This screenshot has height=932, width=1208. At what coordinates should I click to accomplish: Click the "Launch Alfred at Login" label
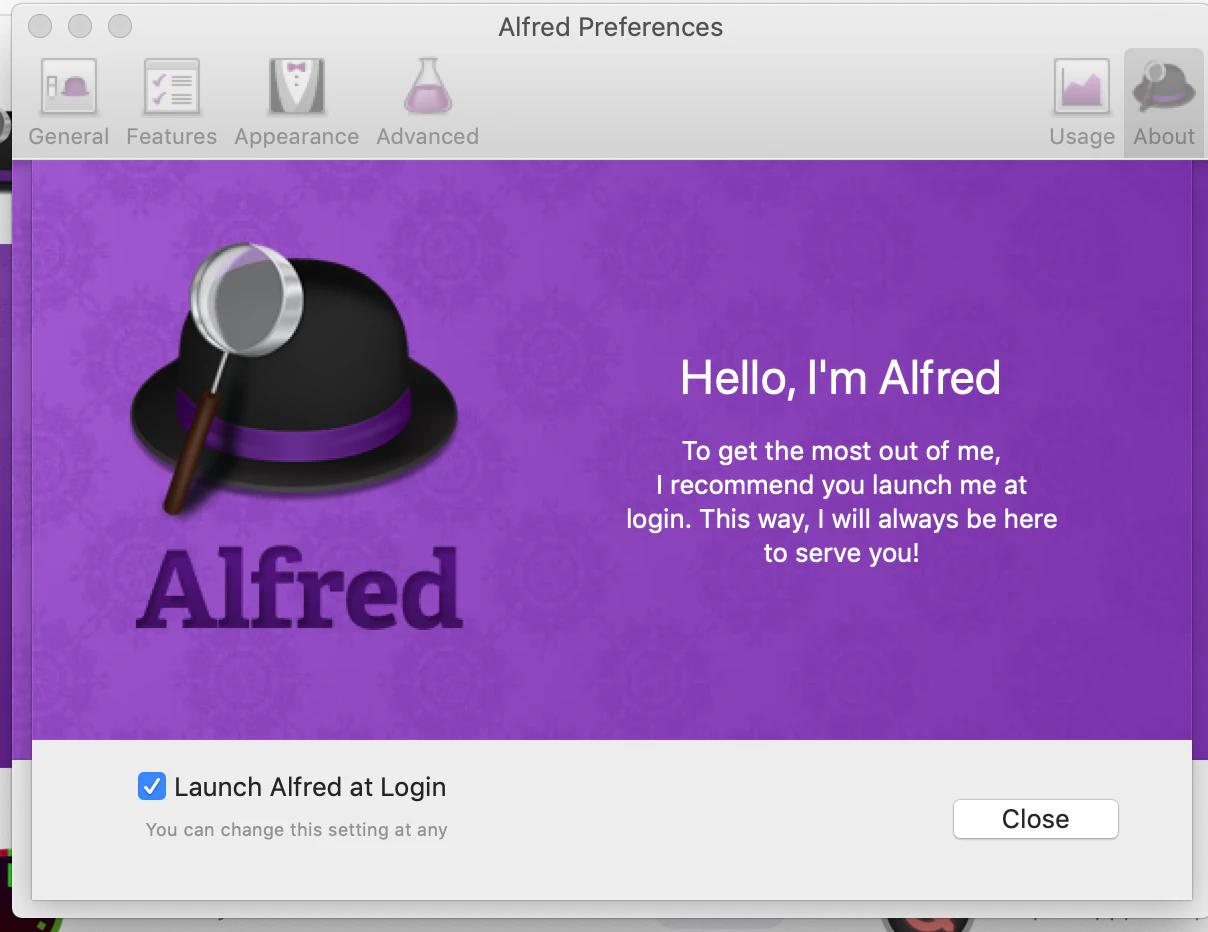(310, 787)
